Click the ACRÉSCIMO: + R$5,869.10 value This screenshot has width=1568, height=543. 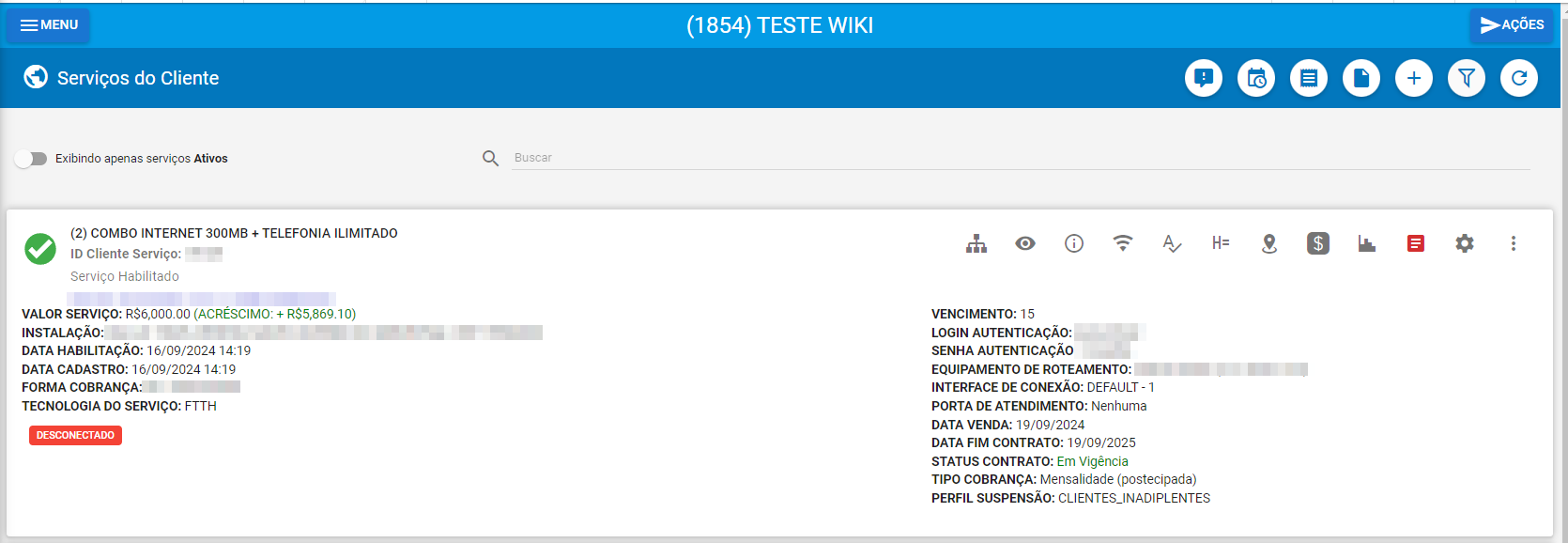(275, 314)
